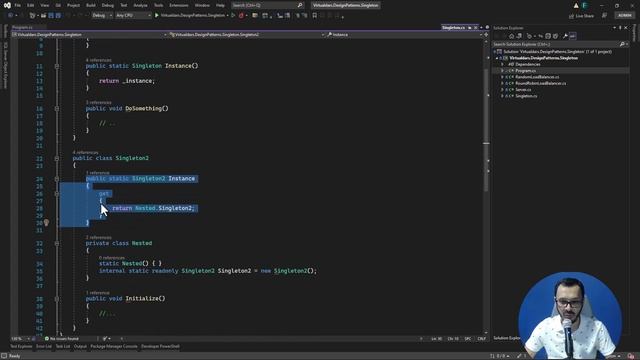
Task: Click the search magnifier in the title bar
Action: tap(300, 5)
